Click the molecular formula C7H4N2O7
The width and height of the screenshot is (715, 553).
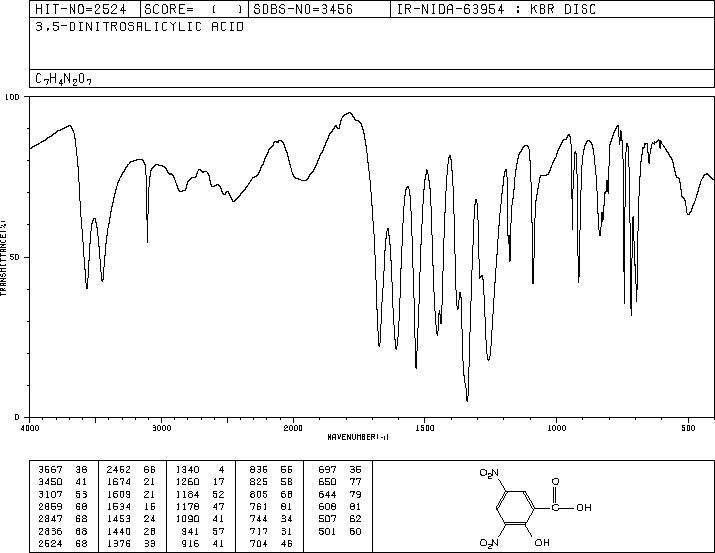63,79
